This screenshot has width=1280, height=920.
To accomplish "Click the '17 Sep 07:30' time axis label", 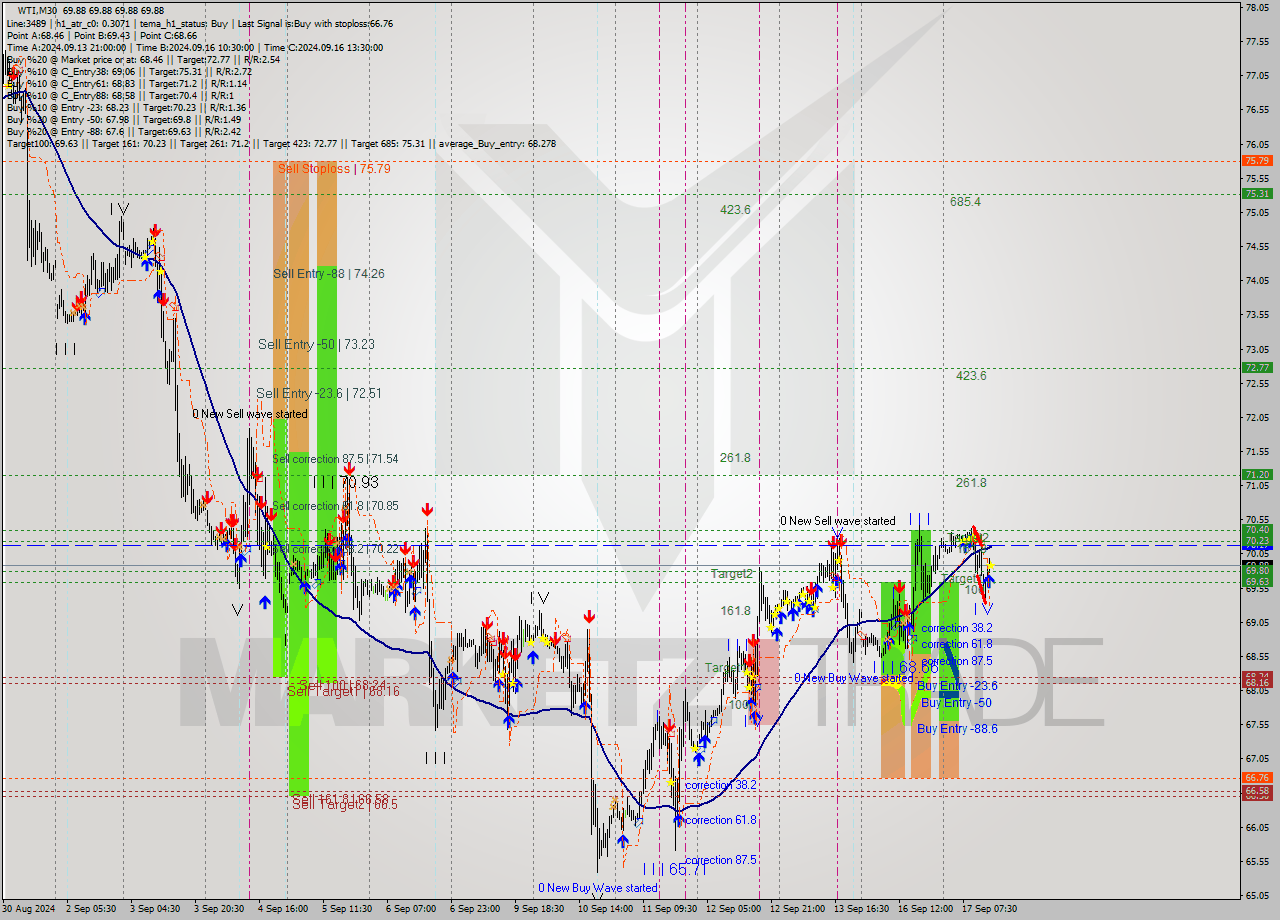I will pyautogui.click(x=989, y=909).
